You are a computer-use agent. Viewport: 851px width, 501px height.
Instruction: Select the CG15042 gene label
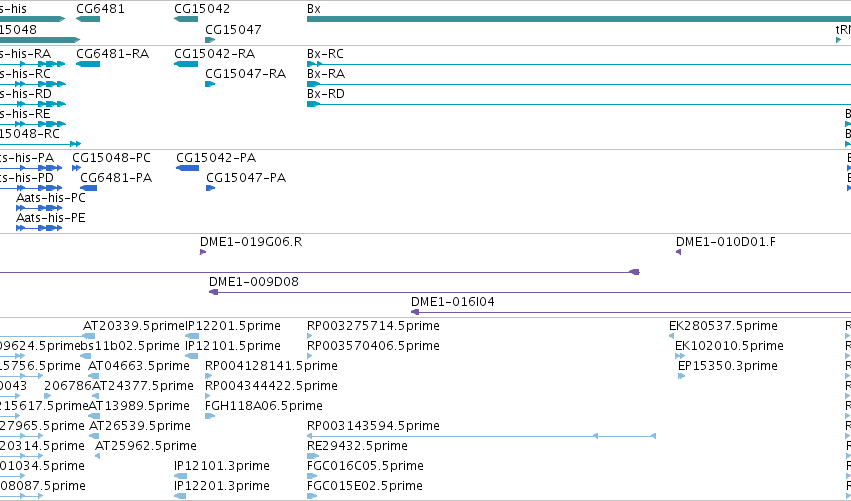[x=202, y=9]
